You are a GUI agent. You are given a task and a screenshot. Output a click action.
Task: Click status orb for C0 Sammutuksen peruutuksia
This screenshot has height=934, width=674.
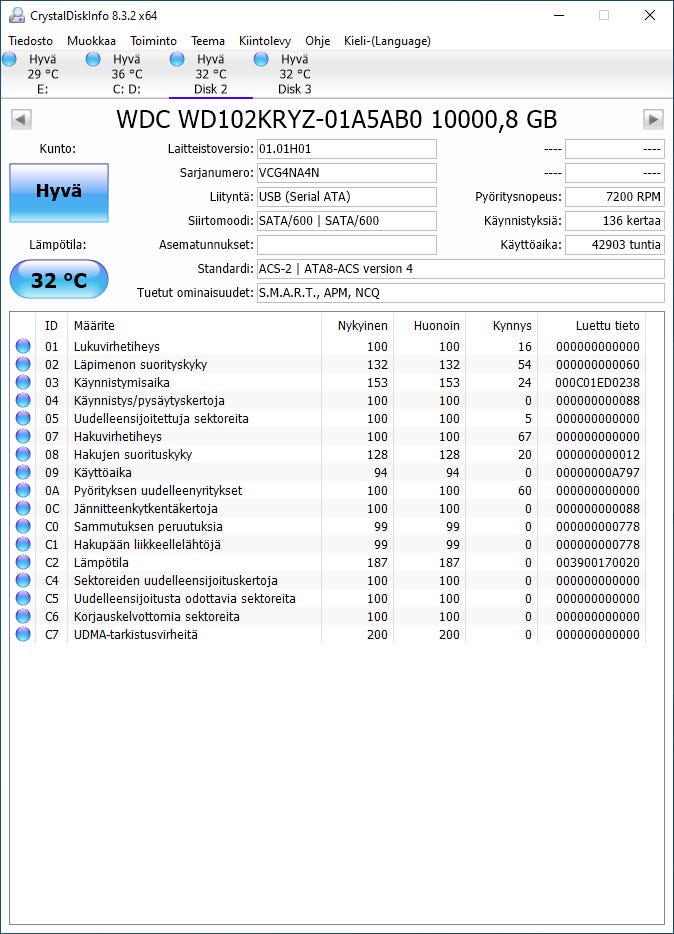tap(23, 526)
